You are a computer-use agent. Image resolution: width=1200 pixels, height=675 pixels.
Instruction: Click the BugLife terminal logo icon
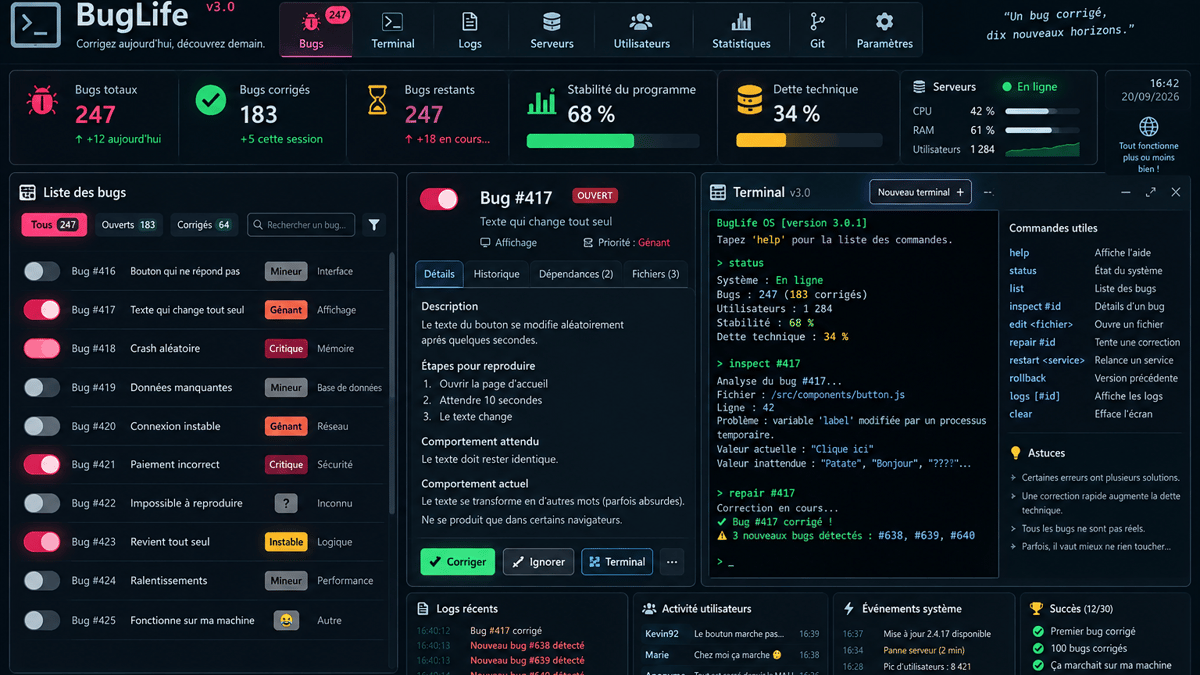point(36,26)
